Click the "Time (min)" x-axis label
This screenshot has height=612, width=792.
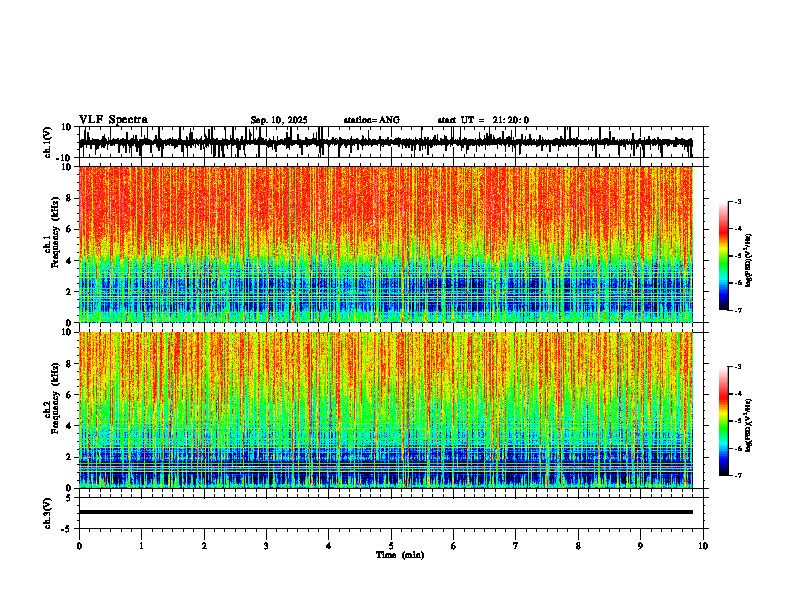coord(400,555)
